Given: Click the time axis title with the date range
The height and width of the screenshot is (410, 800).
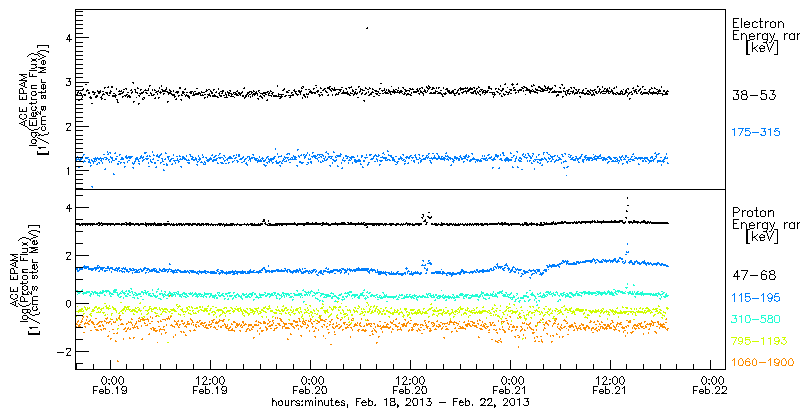Looking at the screenshot, I should tap(400, 402).
